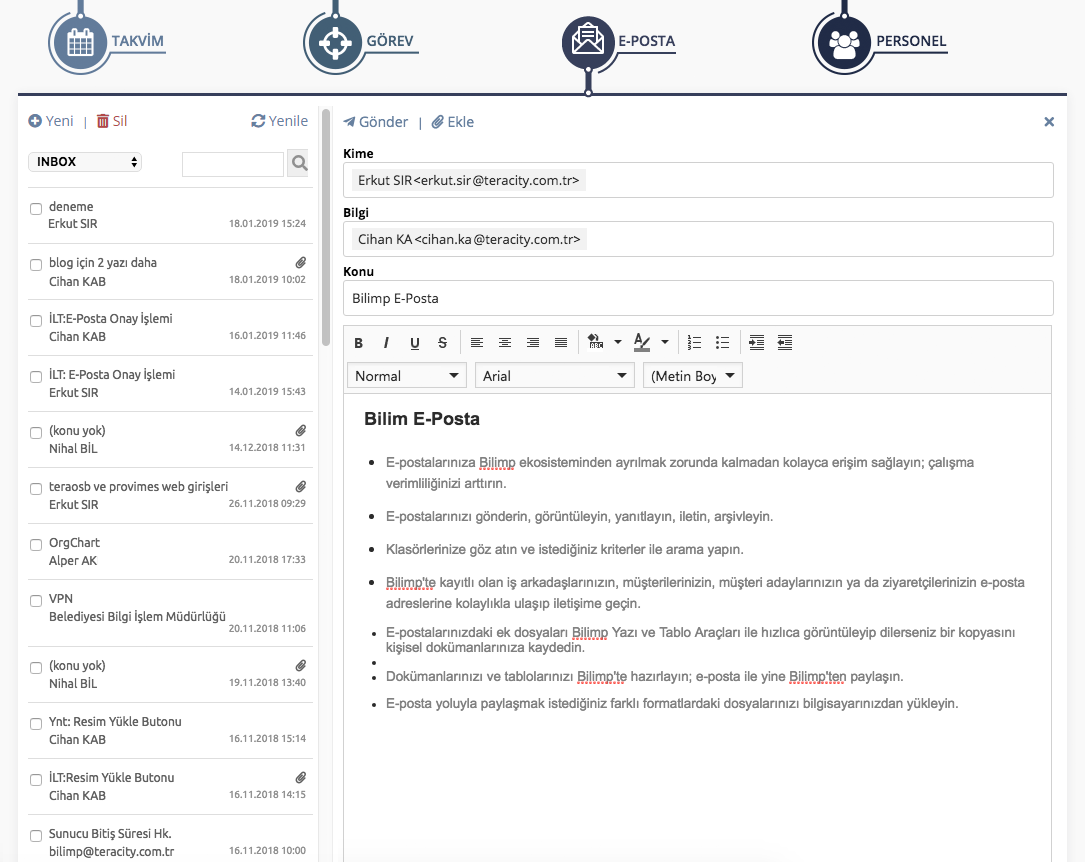
Task: Click Yenile to refresh the inbox
Action: pyautogui.click(x=279, y=121)
